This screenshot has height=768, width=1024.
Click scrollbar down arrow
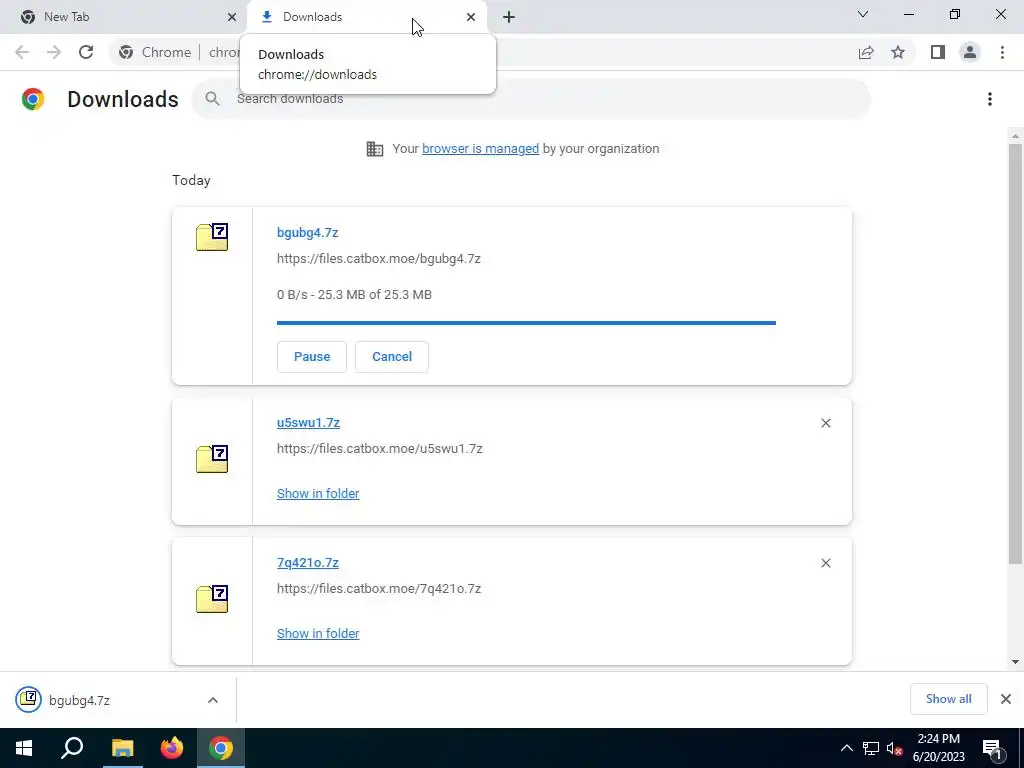point(1015,662)
